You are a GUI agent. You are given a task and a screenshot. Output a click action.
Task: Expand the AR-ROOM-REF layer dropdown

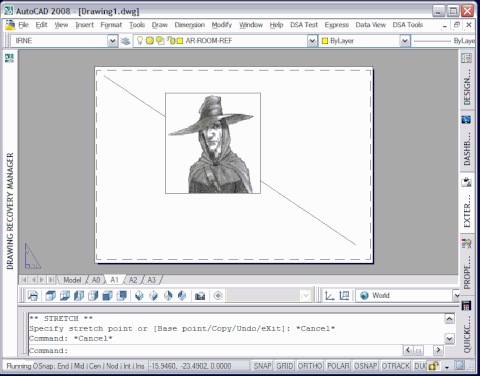click(312, 41)
